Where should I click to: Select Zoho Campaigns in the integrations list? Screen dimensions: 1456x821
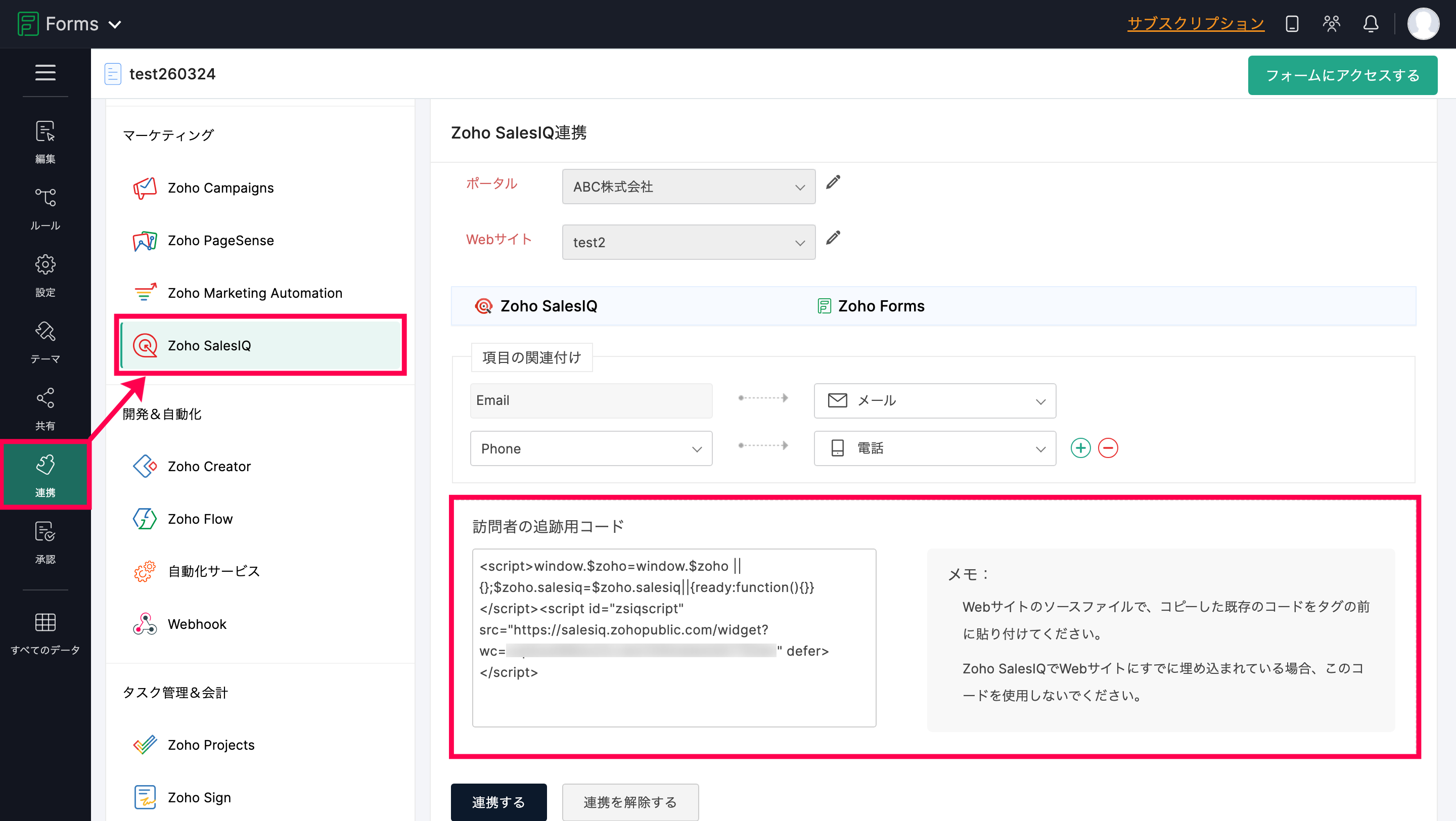pos(220,188)
